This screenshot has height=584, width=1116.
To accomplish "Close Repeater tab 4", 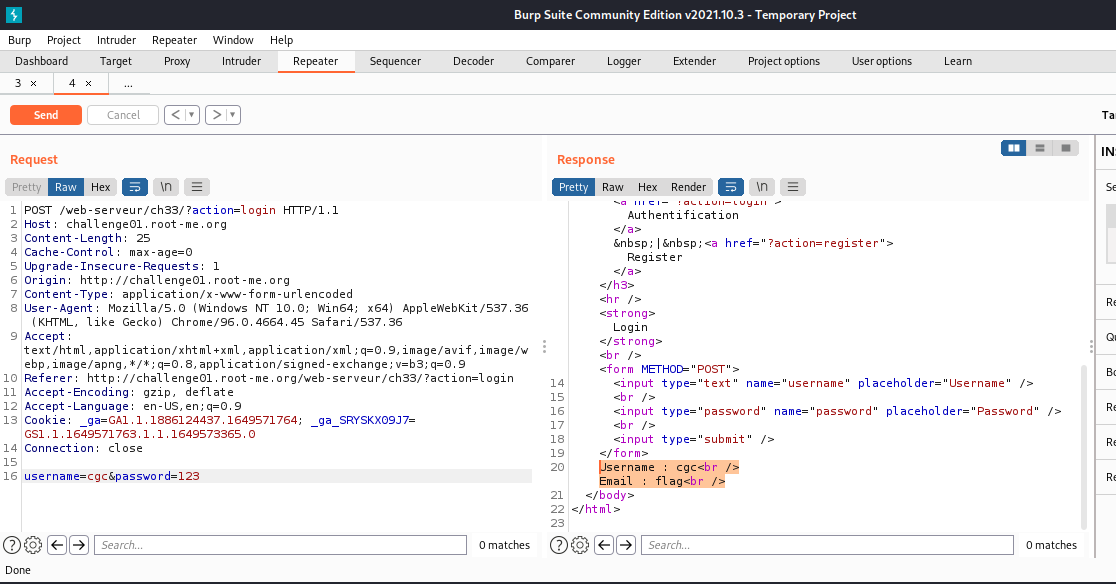I will pyautogui.click(x=88, y=83).
